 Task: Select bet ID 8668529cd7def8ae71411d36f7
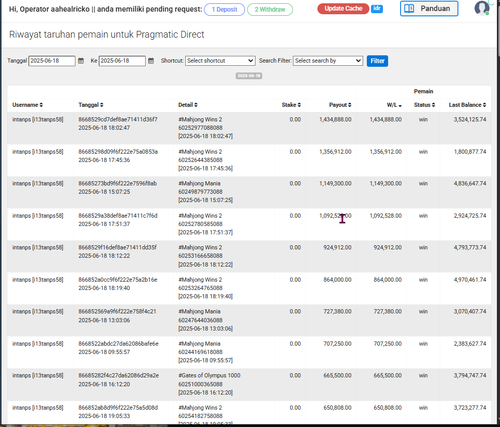click(x=118, y=119)
